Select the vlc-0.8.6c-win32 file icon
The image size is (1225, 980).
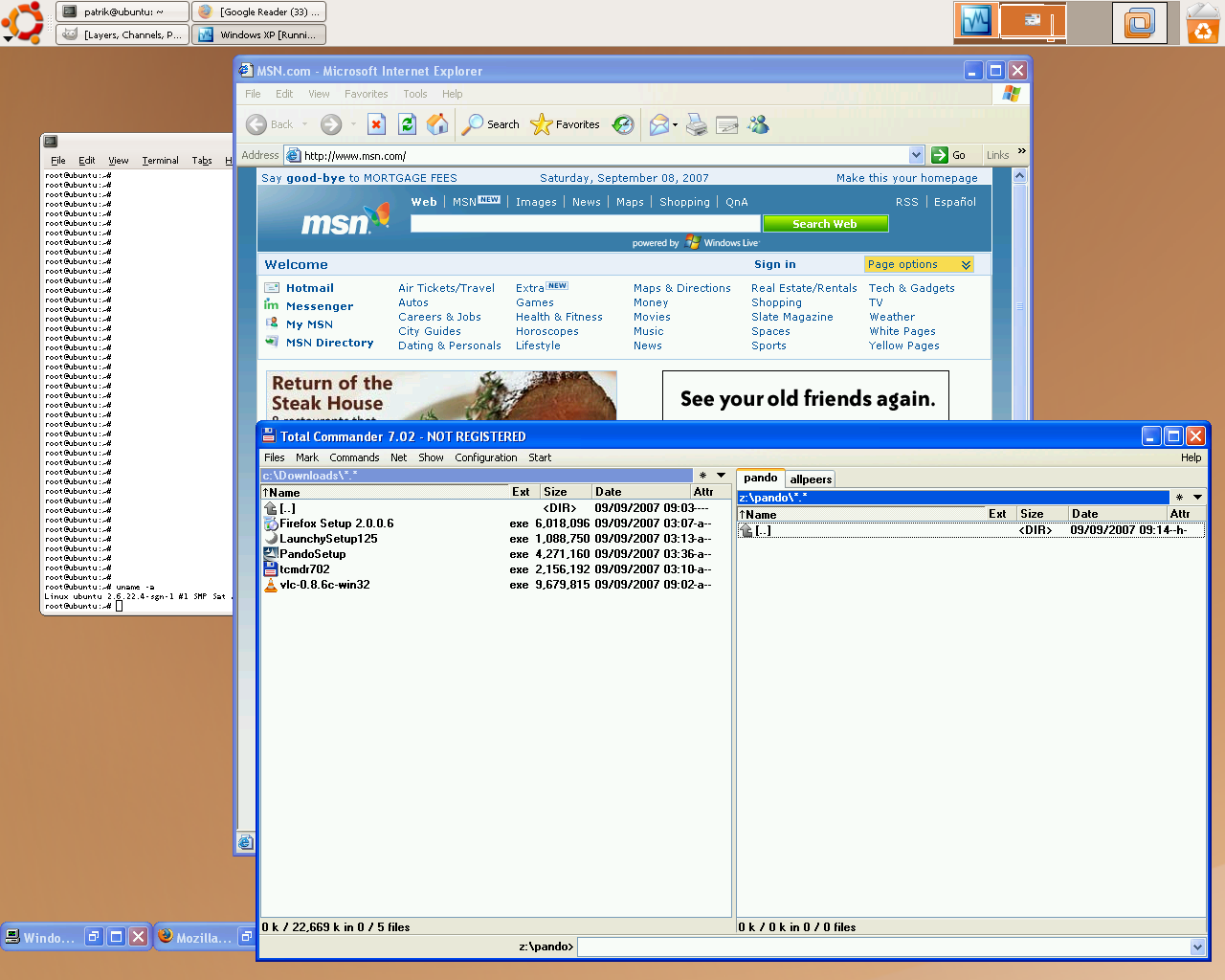click(271, 585)
